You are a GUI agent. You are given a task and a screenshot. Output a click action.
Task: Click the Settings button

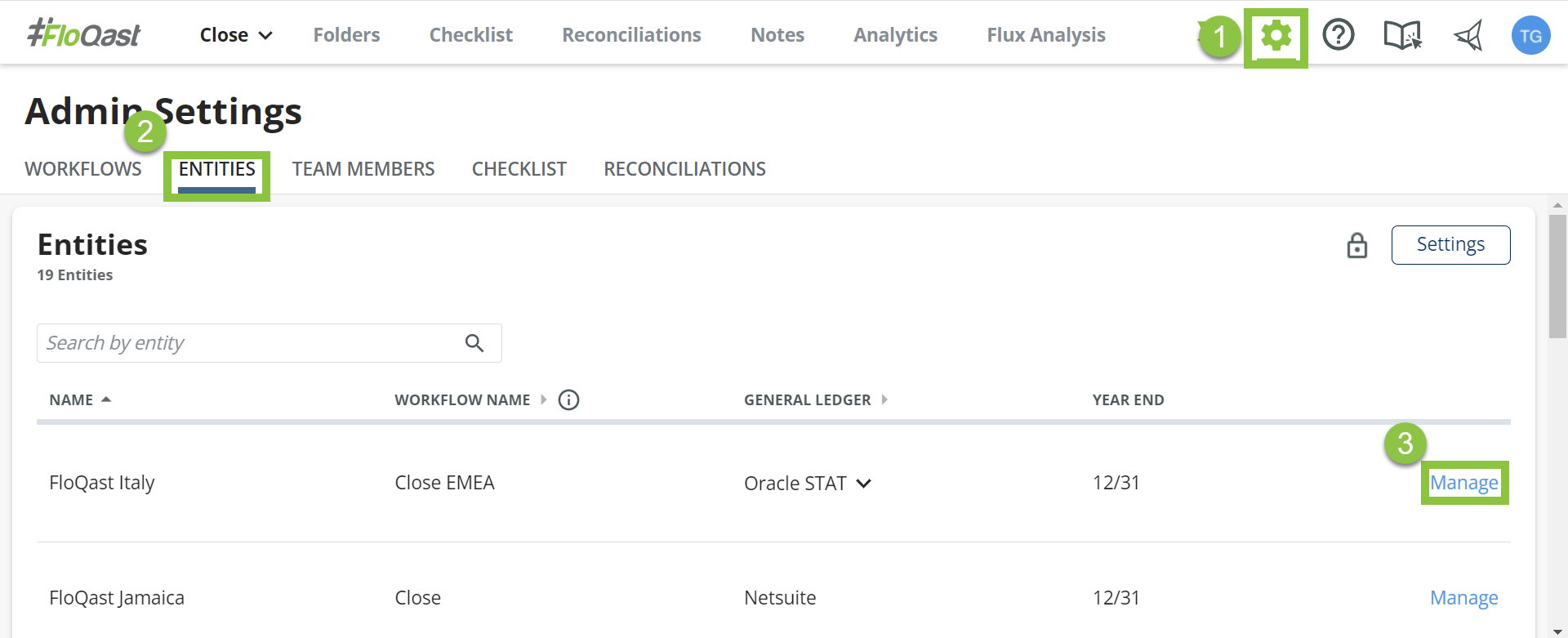pyautogui.click(x=1450, y=245)
